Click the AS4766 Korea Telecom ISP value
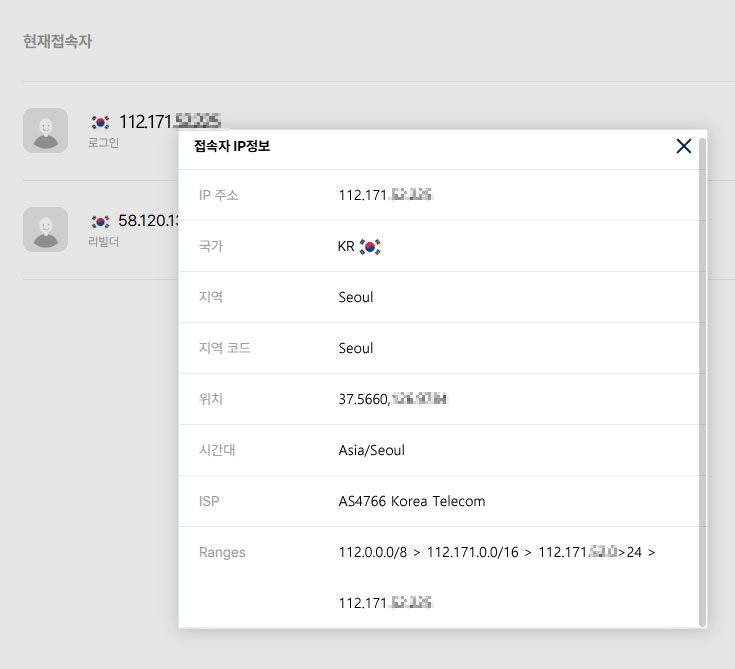This screenshot has height=669, width=735. coord(412,501)
